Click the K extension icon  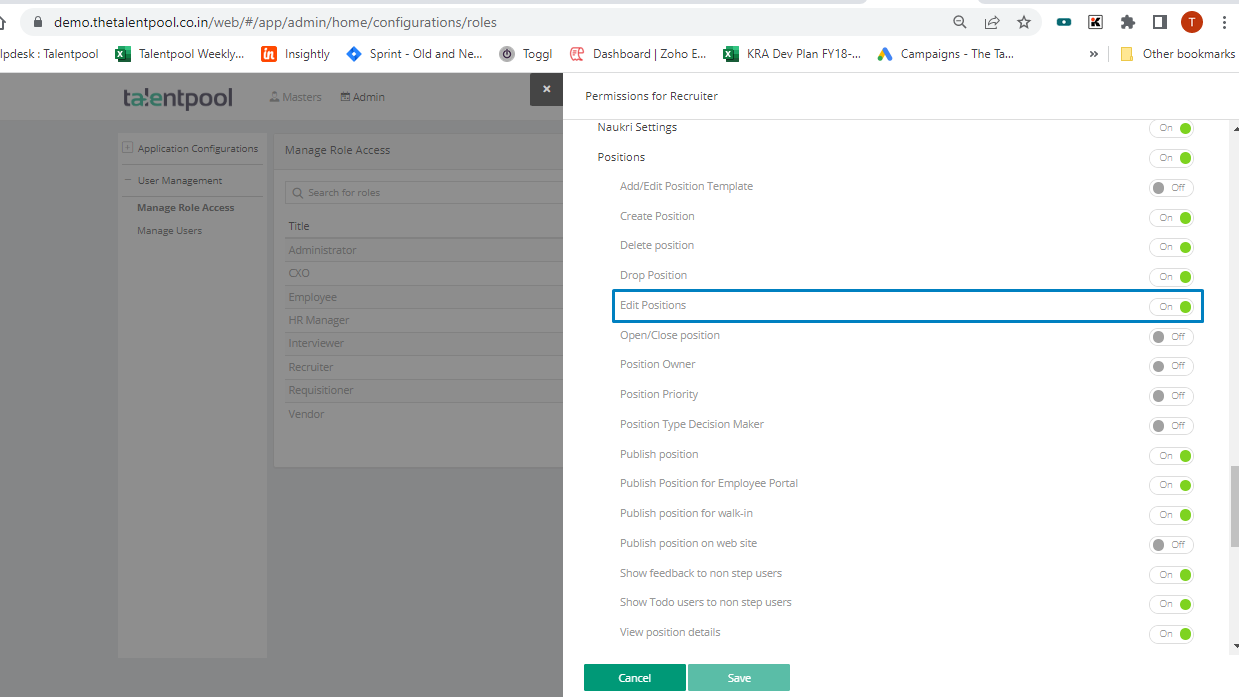(x=1096, y=22)
